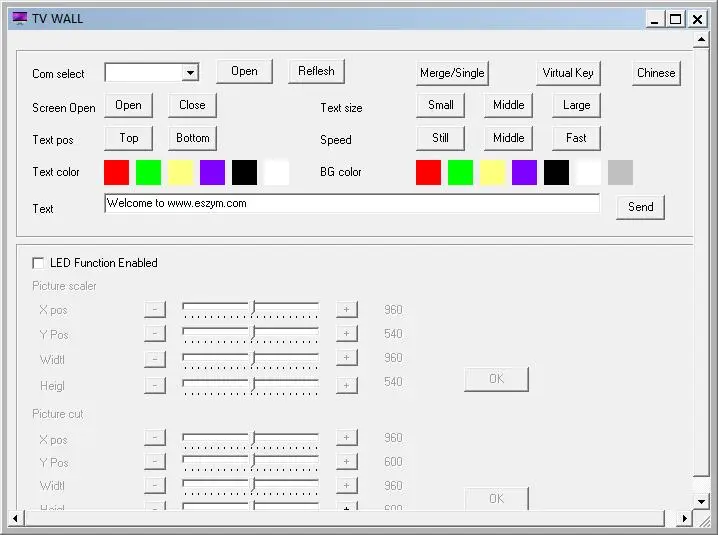The height and width of the screenshot is (535, 718).
Task: Set text size to Large
Action: [x=577, y=105]
